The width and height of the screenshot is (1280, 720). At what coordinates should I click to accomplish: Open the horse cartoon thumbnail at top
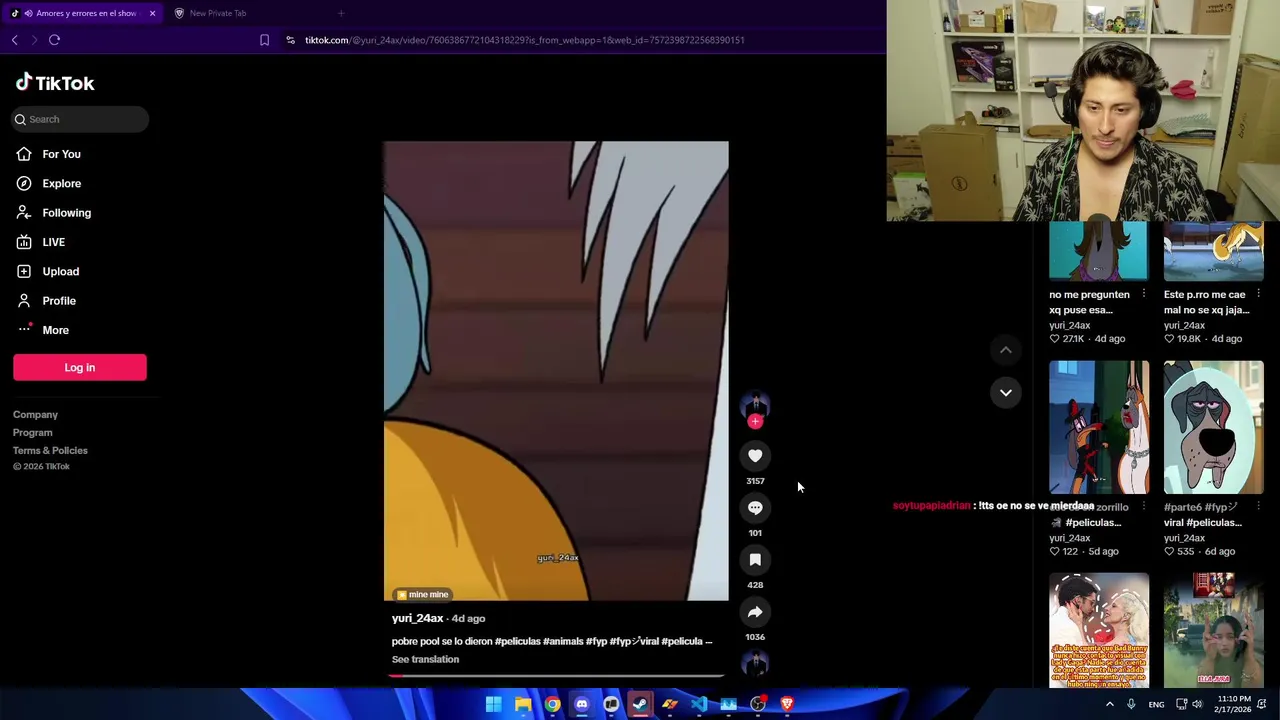(1099, 251)
